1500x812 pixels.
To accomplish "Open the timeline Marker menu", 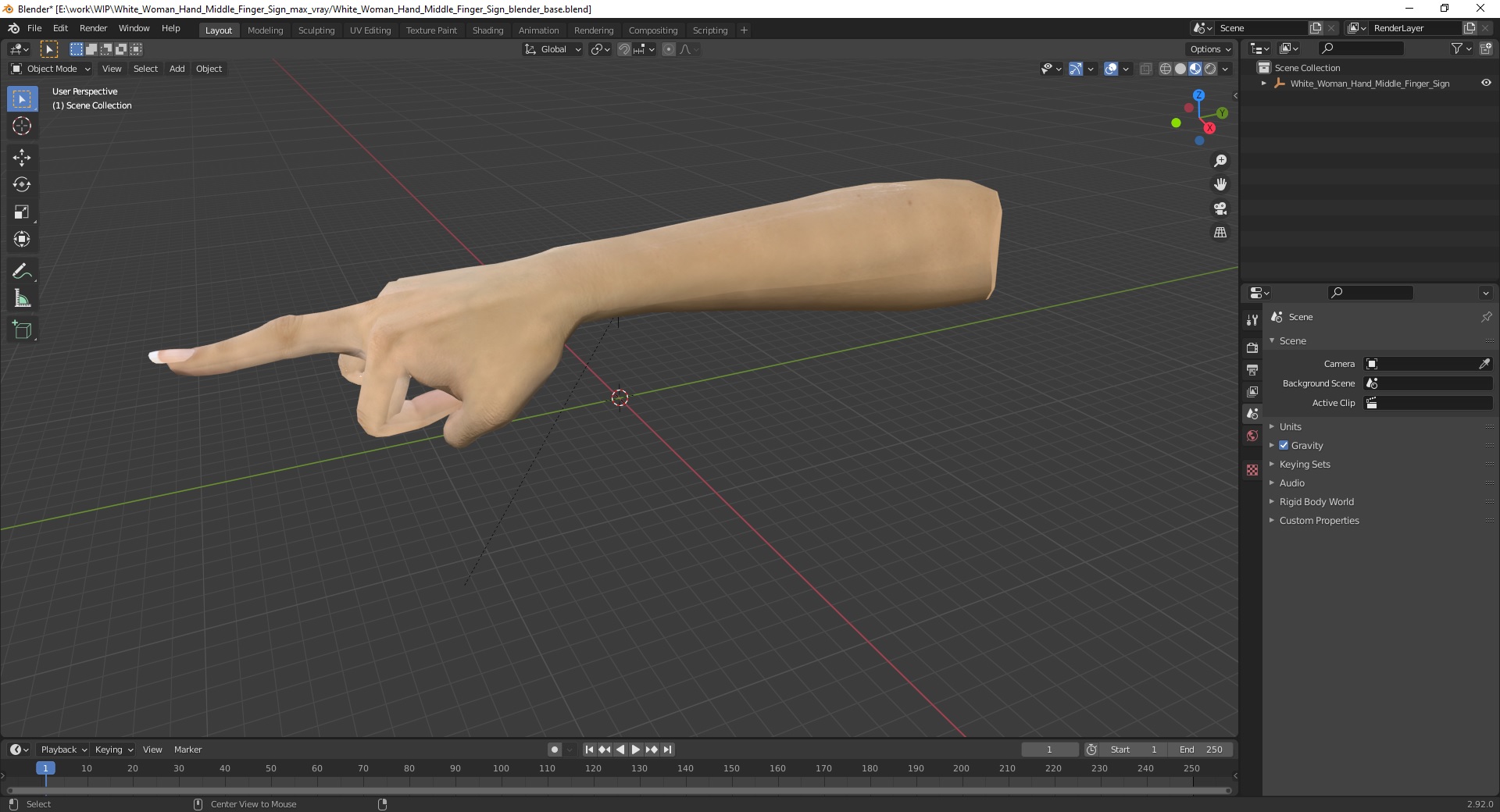I will [x=187, y=750].
